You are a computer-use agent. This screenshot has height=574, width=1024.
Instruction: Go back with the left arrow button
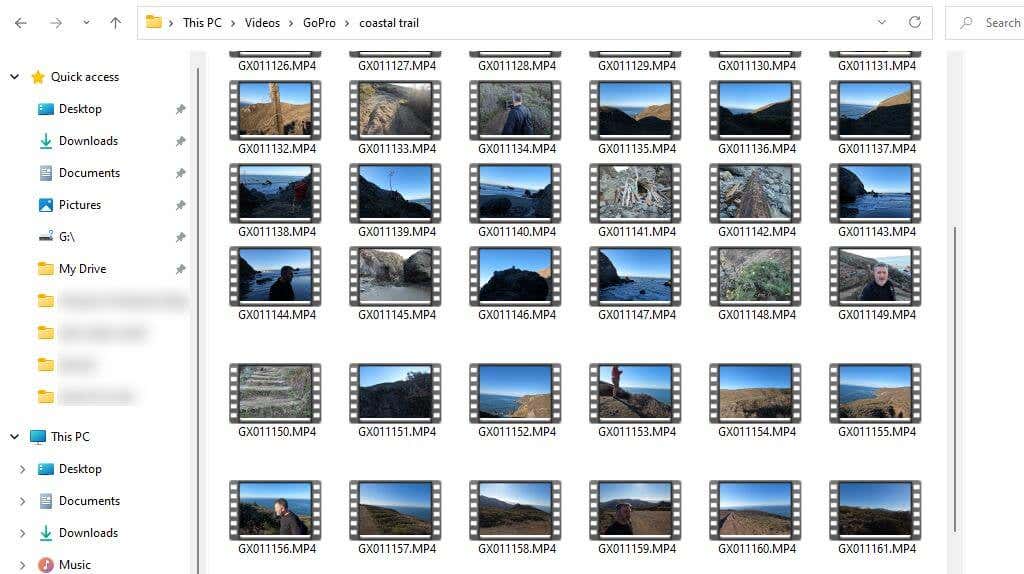coord(21,23)
